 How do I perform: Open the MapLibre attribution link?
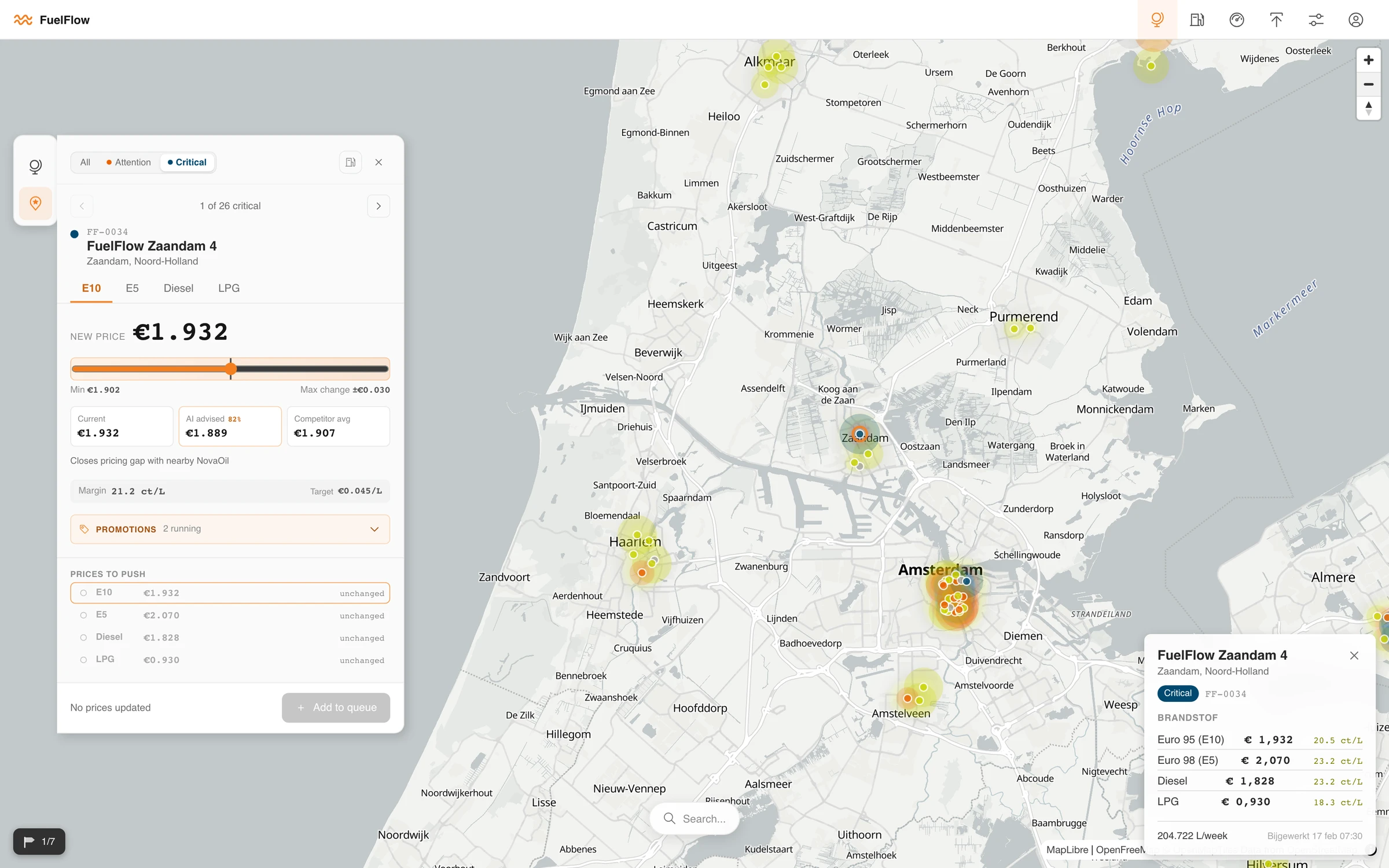point(1067,849)
